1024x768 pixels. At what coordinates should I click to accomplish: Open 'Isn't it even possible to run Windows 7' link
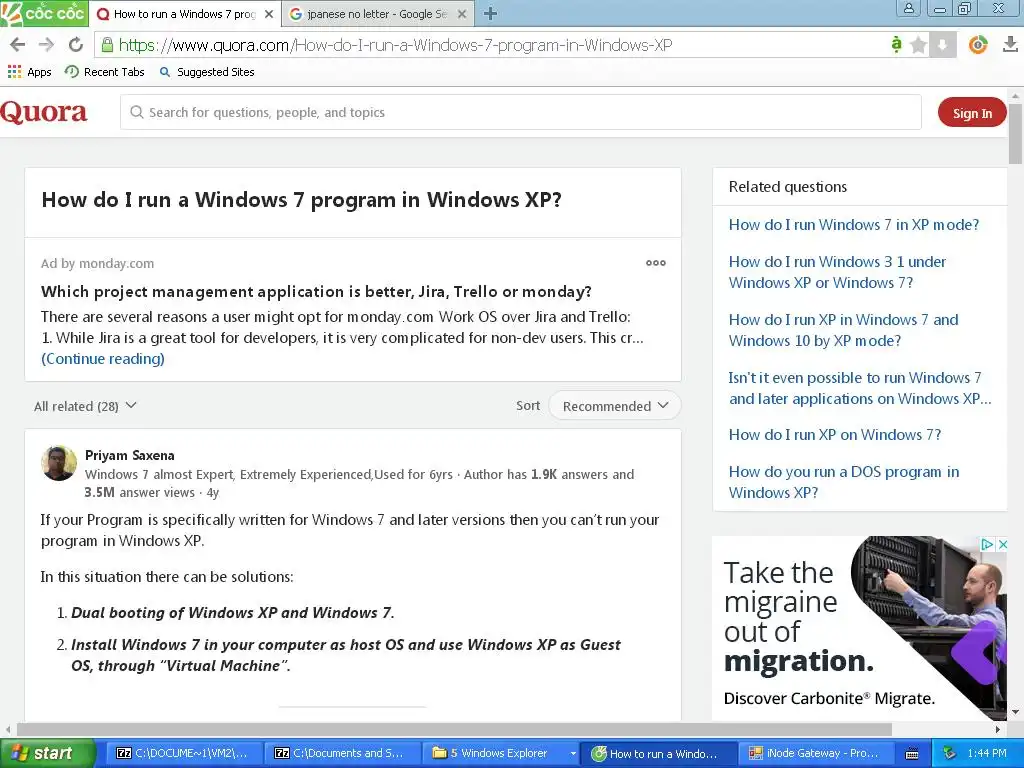pyautogui.click(x=859, y=388)
